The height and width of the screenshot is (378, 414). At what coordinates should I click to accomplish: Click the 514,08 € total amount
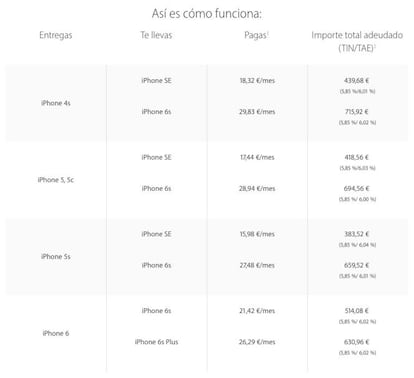357,311
